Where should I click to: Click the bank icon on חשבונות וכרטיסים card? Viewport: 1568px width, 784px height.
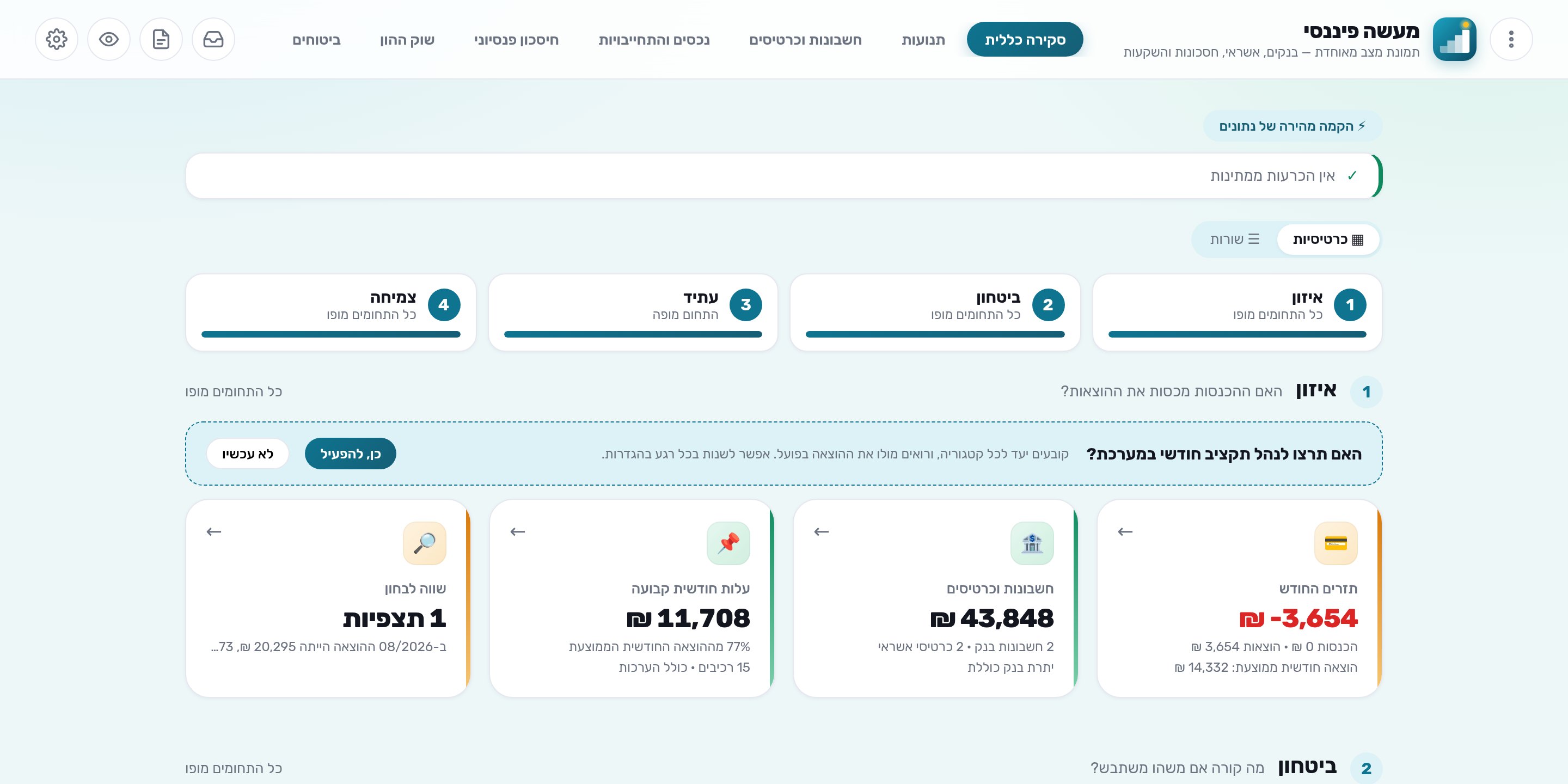(1032, 543)
